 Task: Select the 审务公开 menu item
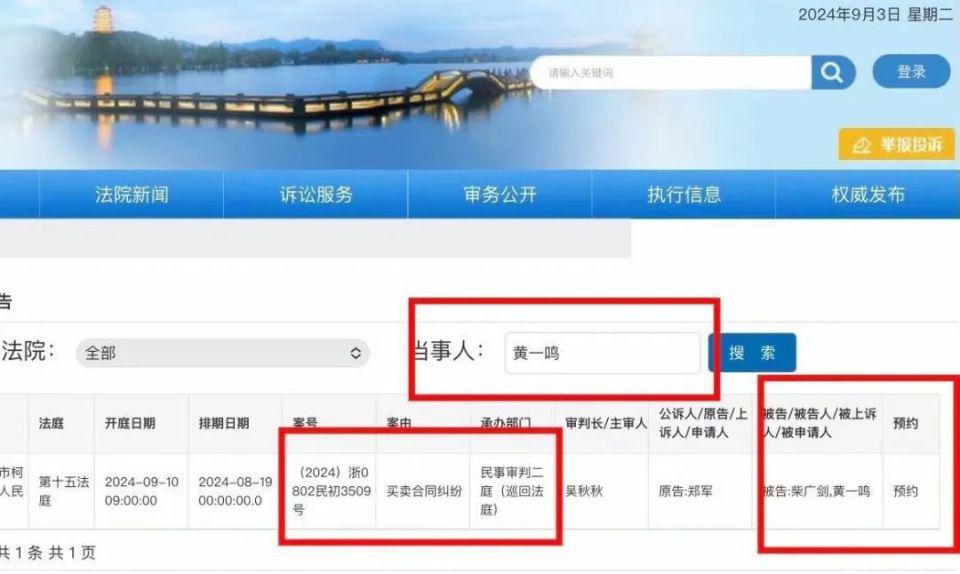tap(500, 195)
